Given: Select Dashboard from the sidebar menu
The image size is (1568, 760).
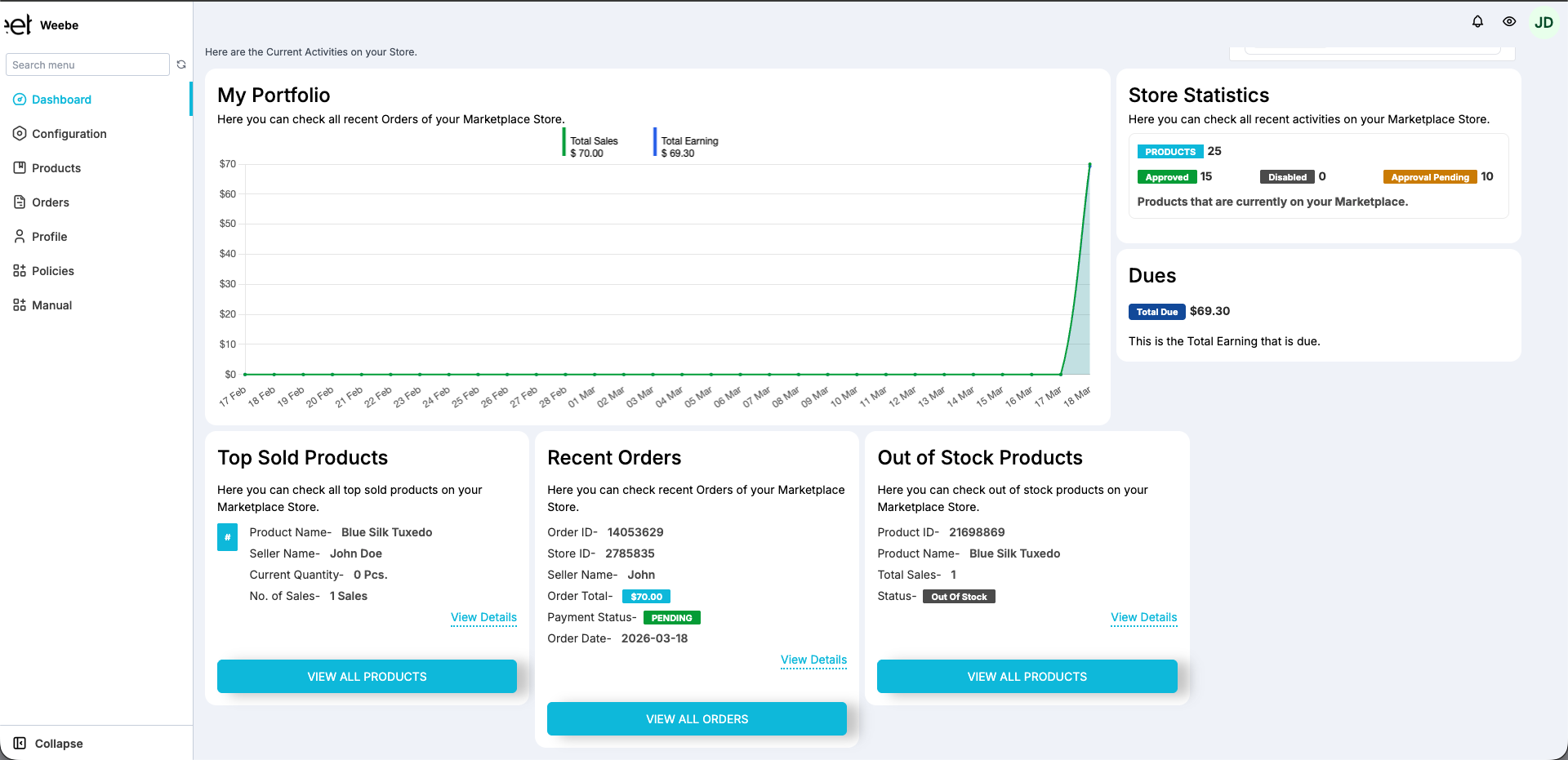Looking at the screenshot, I should pyautogui.click(x=61, y=99).
